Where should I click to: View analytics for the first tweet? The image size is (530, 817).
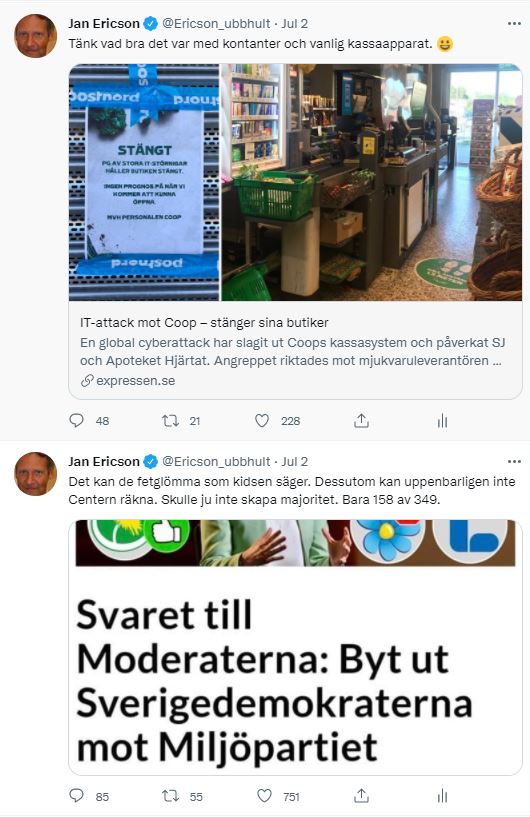[442, 420]
